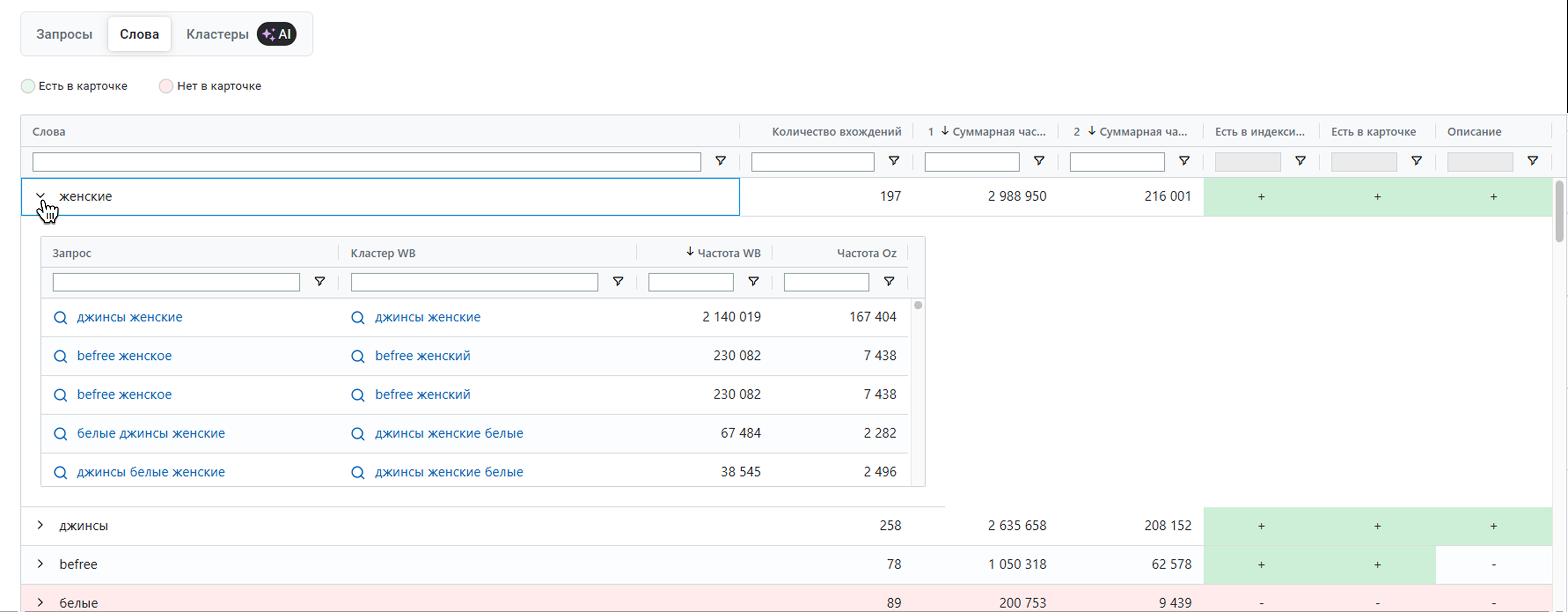The image size is (1568, 612).
Task: Click filter icon for Слова column
Action: click(x=720, y=161)
